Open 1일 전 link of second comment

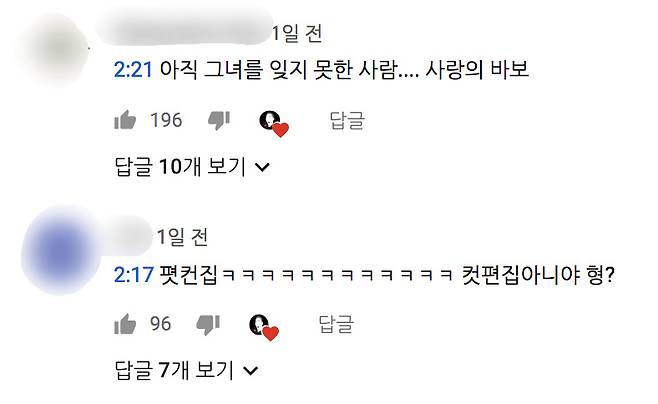pyautogui.click(x=183, y=237)
